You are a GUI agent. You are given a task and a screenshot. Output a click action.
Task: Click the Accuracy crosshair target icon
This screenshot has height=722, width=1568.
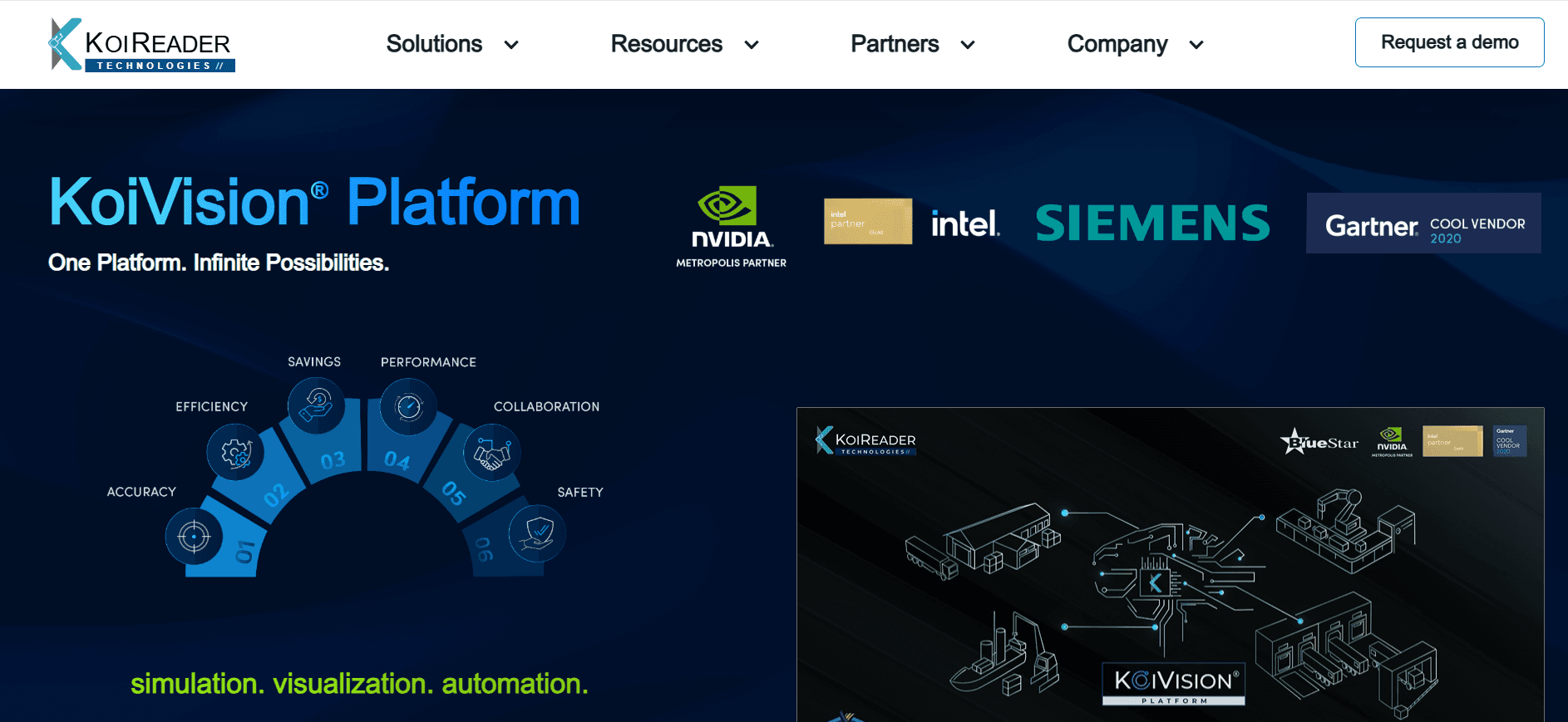(x=194, y=537)
